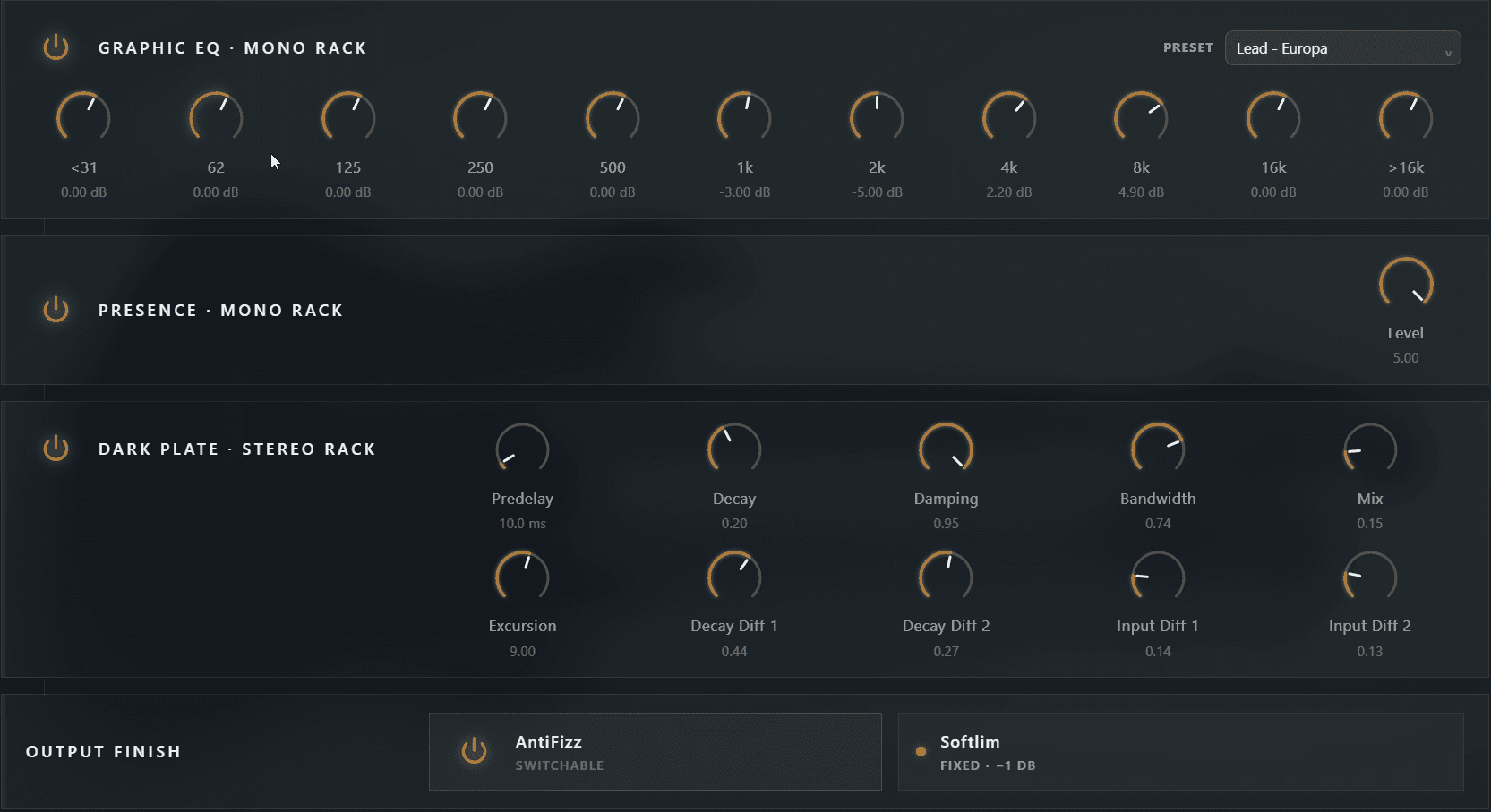Click the Dark Plate · Stereo Rack title
Image resolution: width=1491 pixels, height=812 pixels.
[x=237, y=449]
